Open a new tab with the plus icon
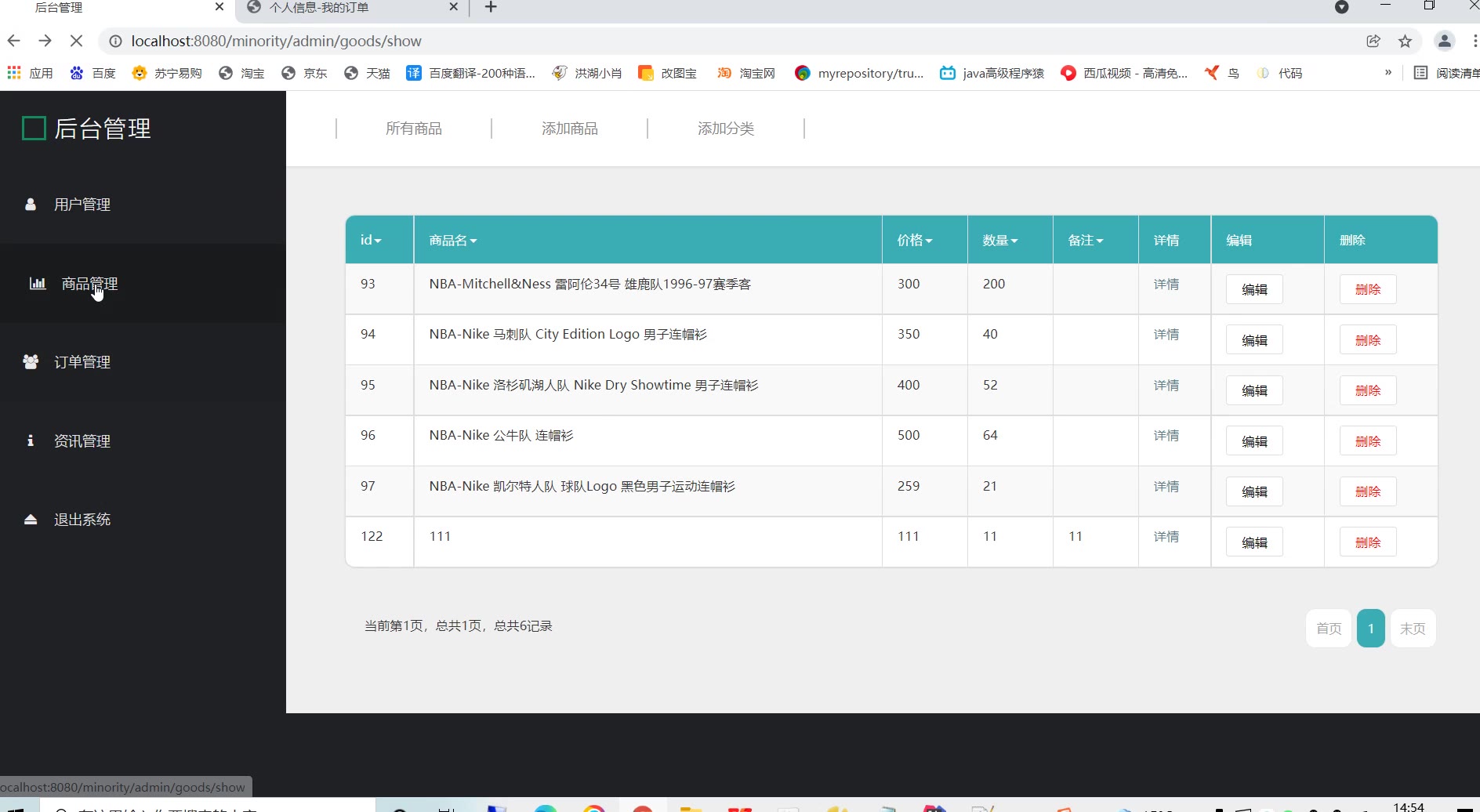The height and width of the screenshot is (812, 1480). (491, 8)
